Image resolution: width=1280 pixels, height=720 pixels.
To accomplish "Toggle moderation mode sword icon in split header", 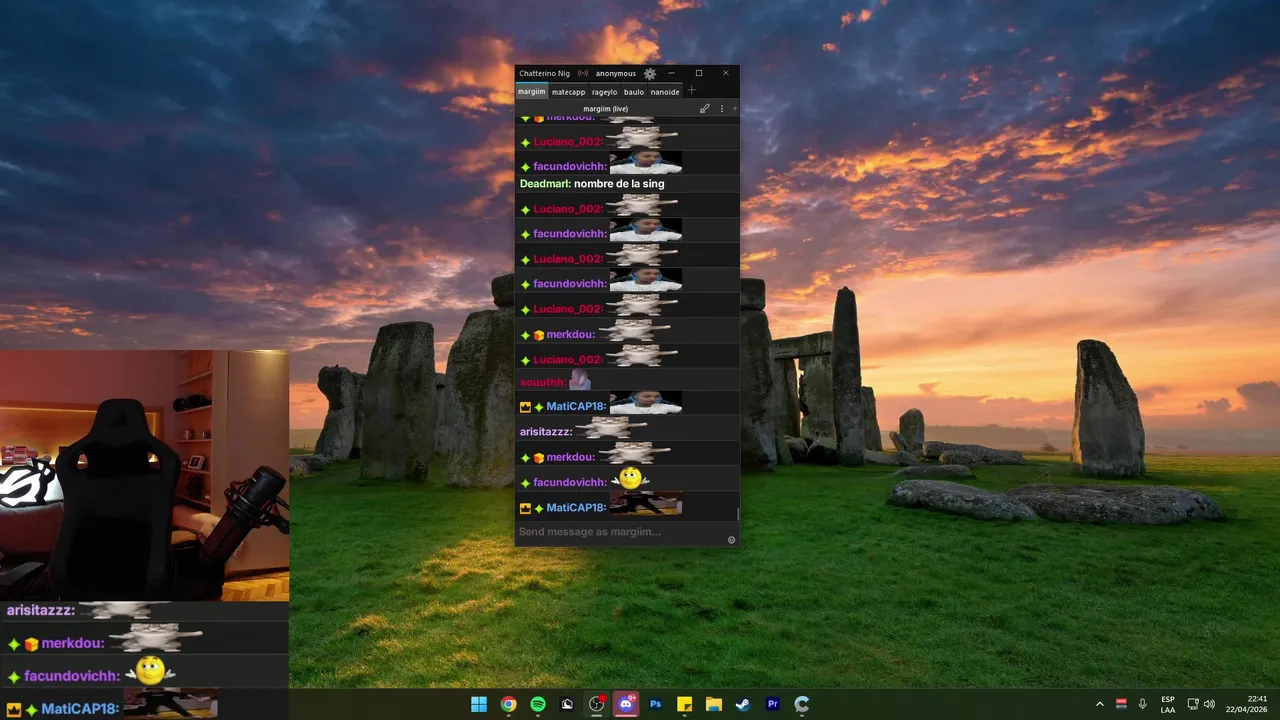I will point(705,108).
